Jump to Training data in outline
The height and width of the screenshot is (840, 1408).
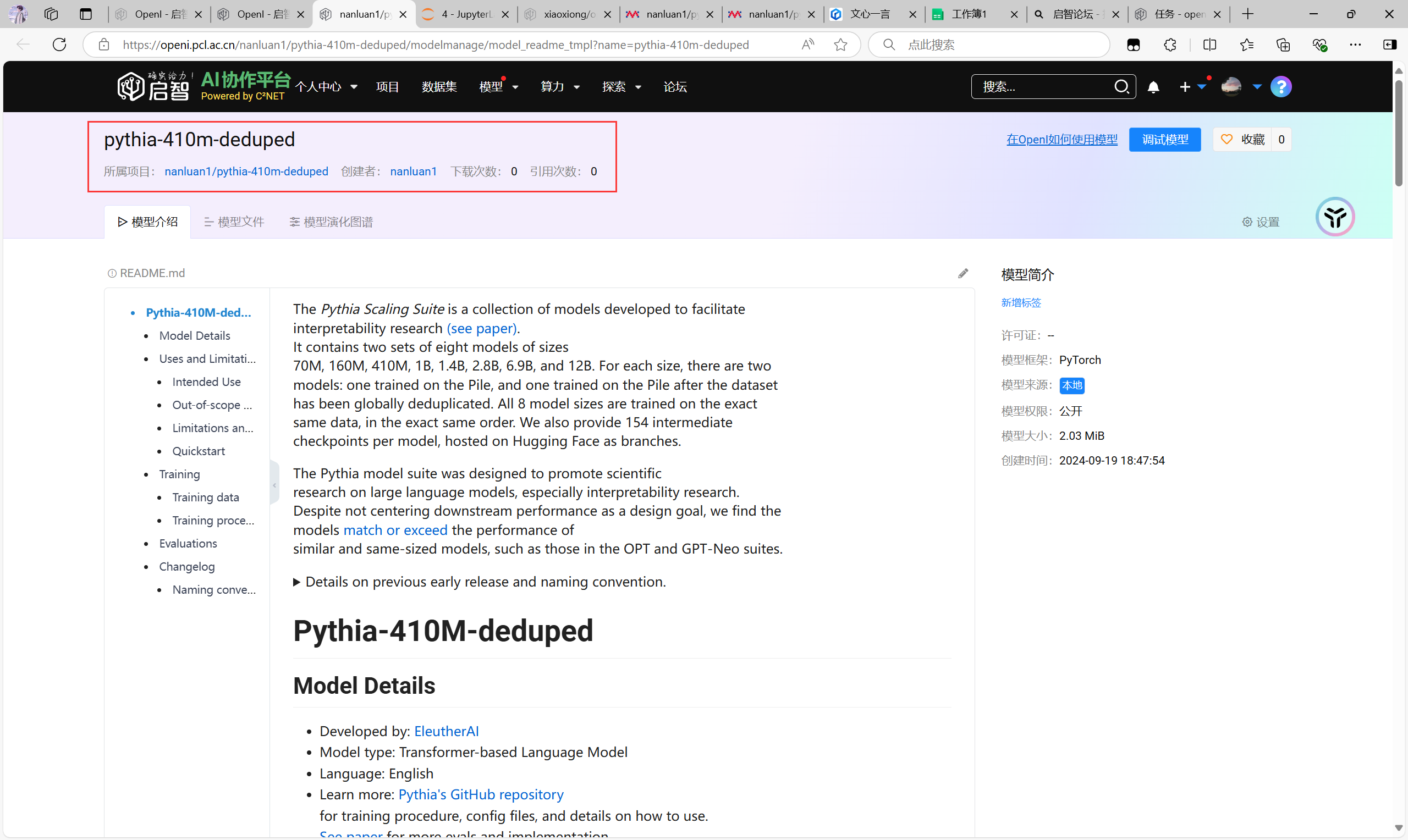coord(206,498)
